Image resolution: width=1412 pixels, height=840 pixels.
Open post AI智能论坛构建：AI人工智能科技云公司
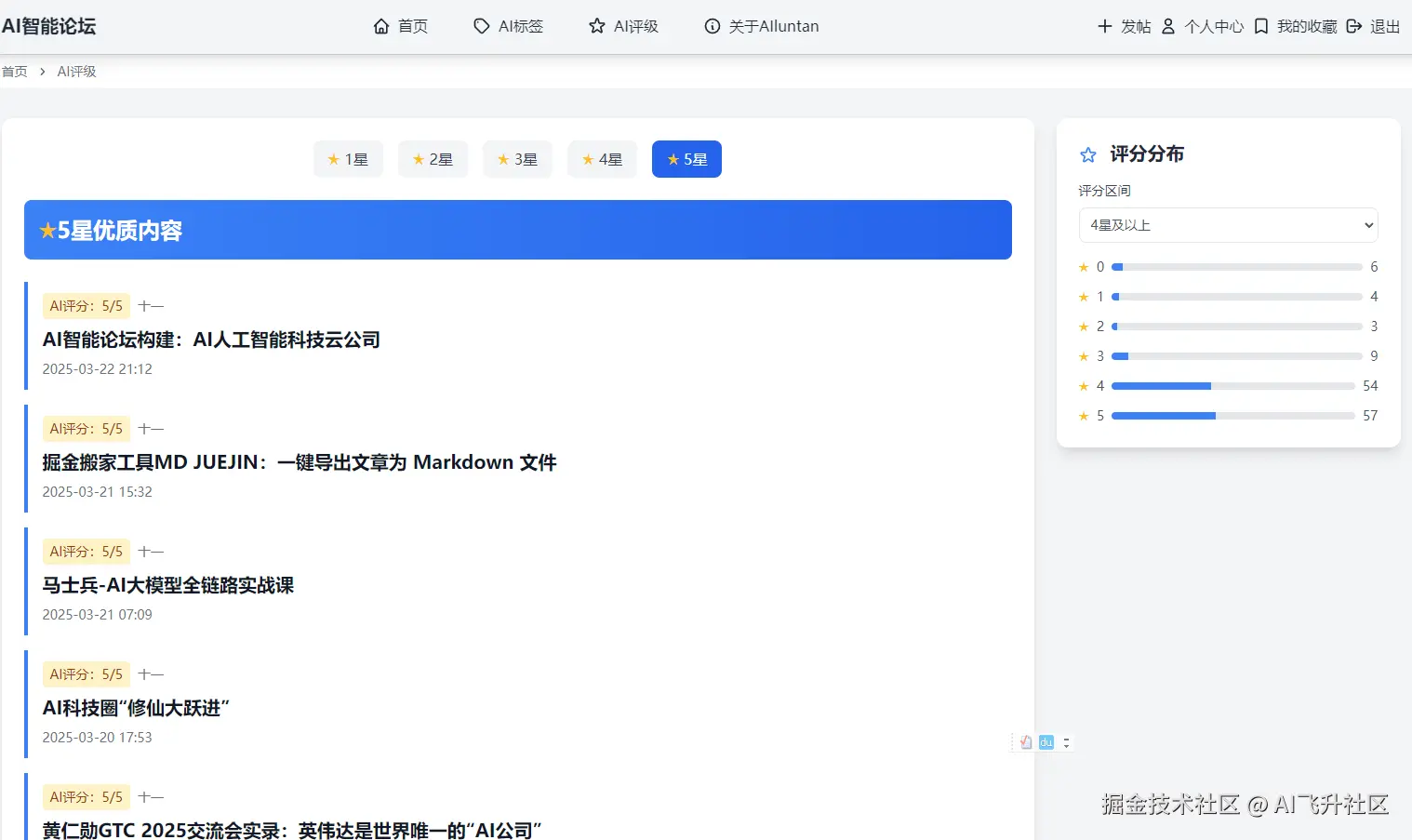(211, 340)
